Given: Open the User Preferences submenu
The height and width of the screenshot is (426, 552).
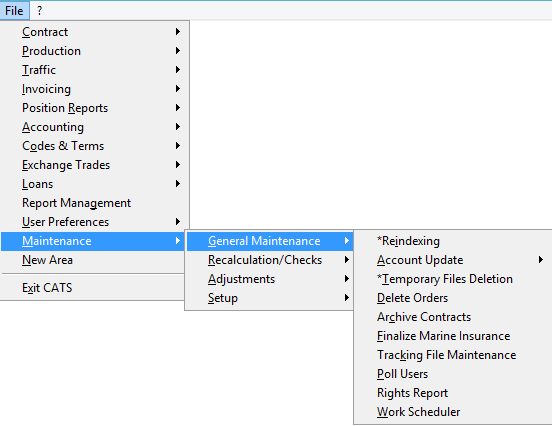Looking at the screenshot, I should pos(94,222).
